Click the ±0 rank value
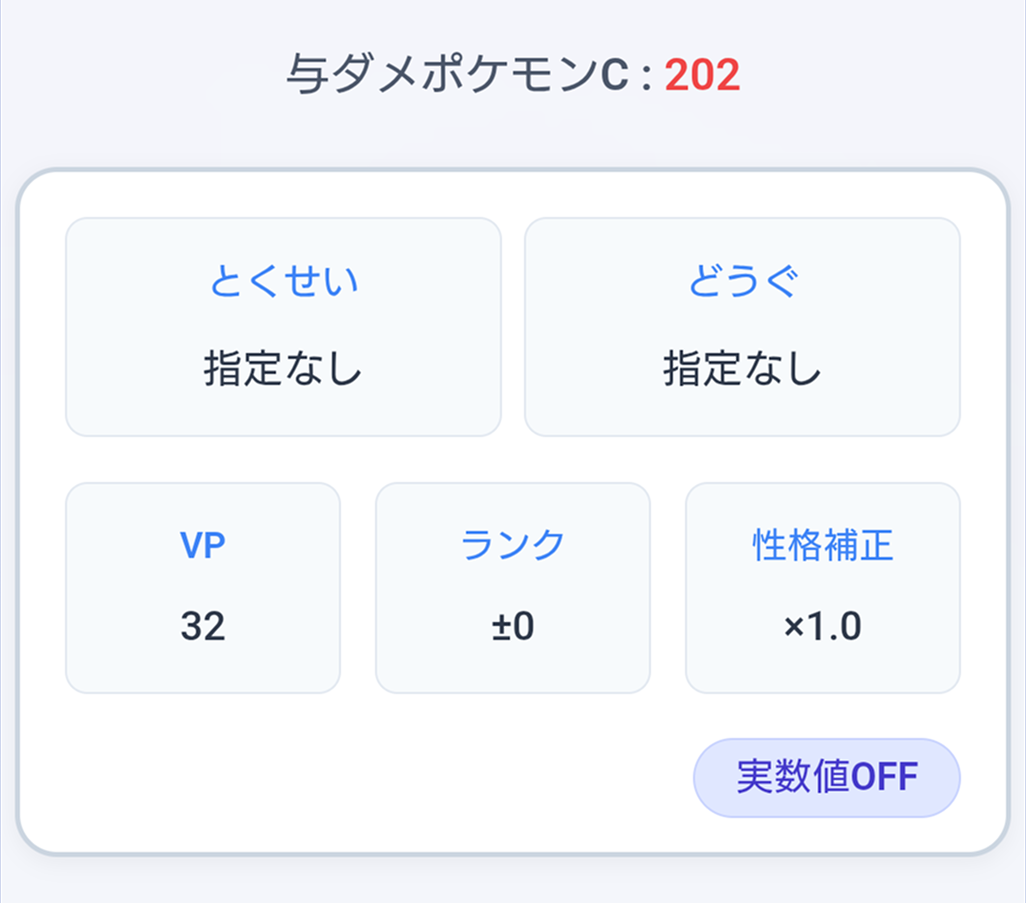This screenshot has height=903, width=1026. [x=512, y=627]
